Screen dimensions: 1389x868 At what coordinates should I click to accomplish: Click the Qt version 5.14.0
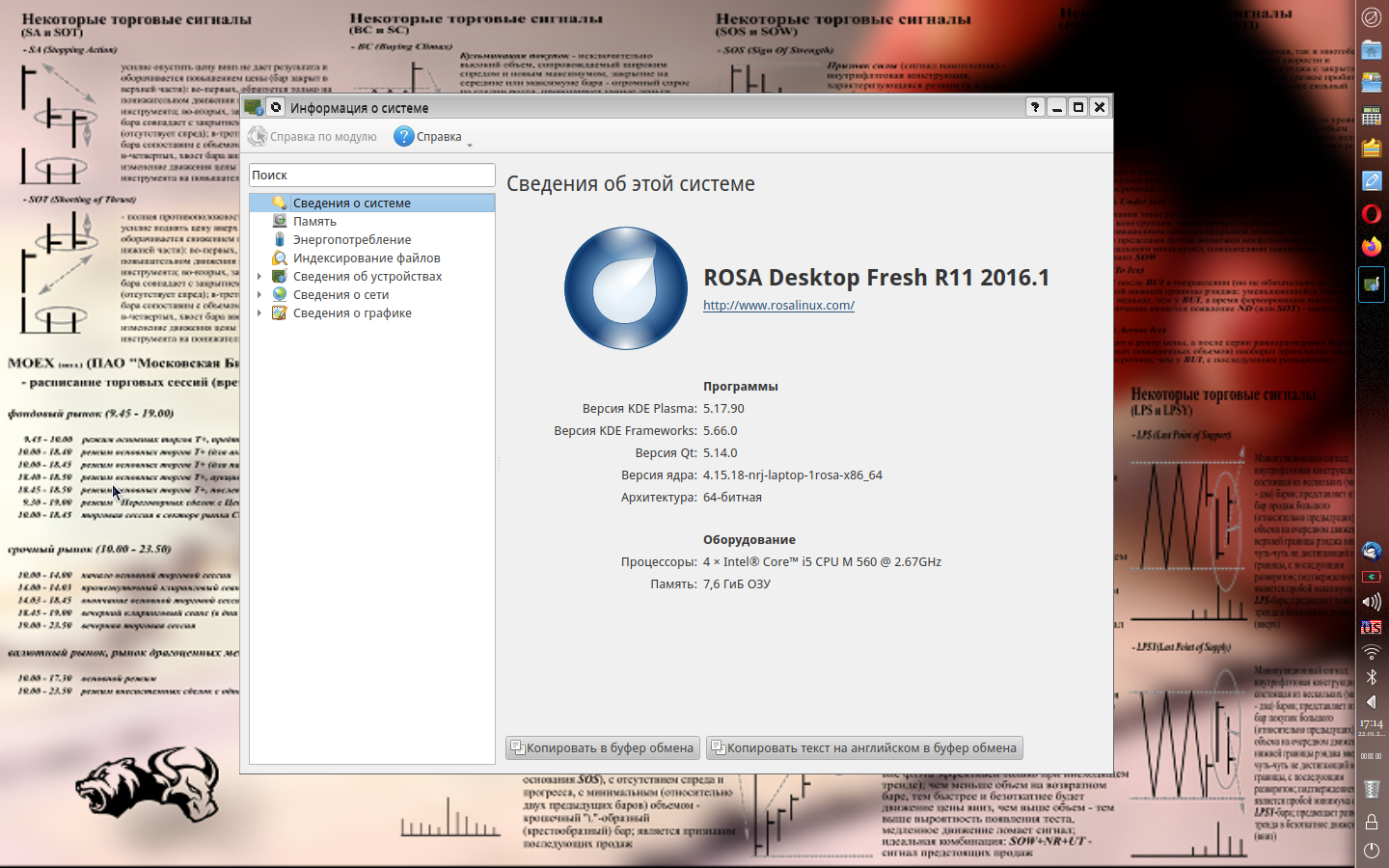720,453
